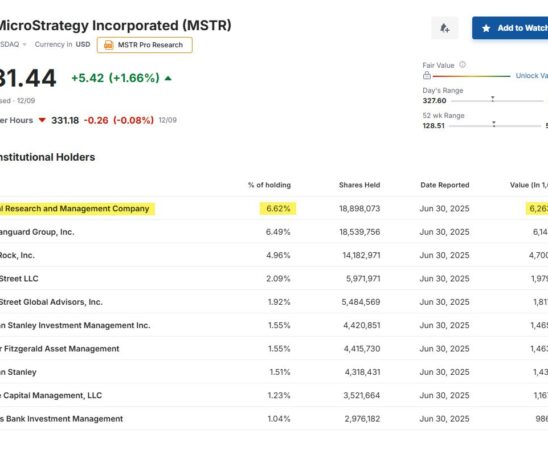Click Bank Investment Management holder name
Image resolution: width=548 pixels, height=450 pixels.
click(62, 419)
